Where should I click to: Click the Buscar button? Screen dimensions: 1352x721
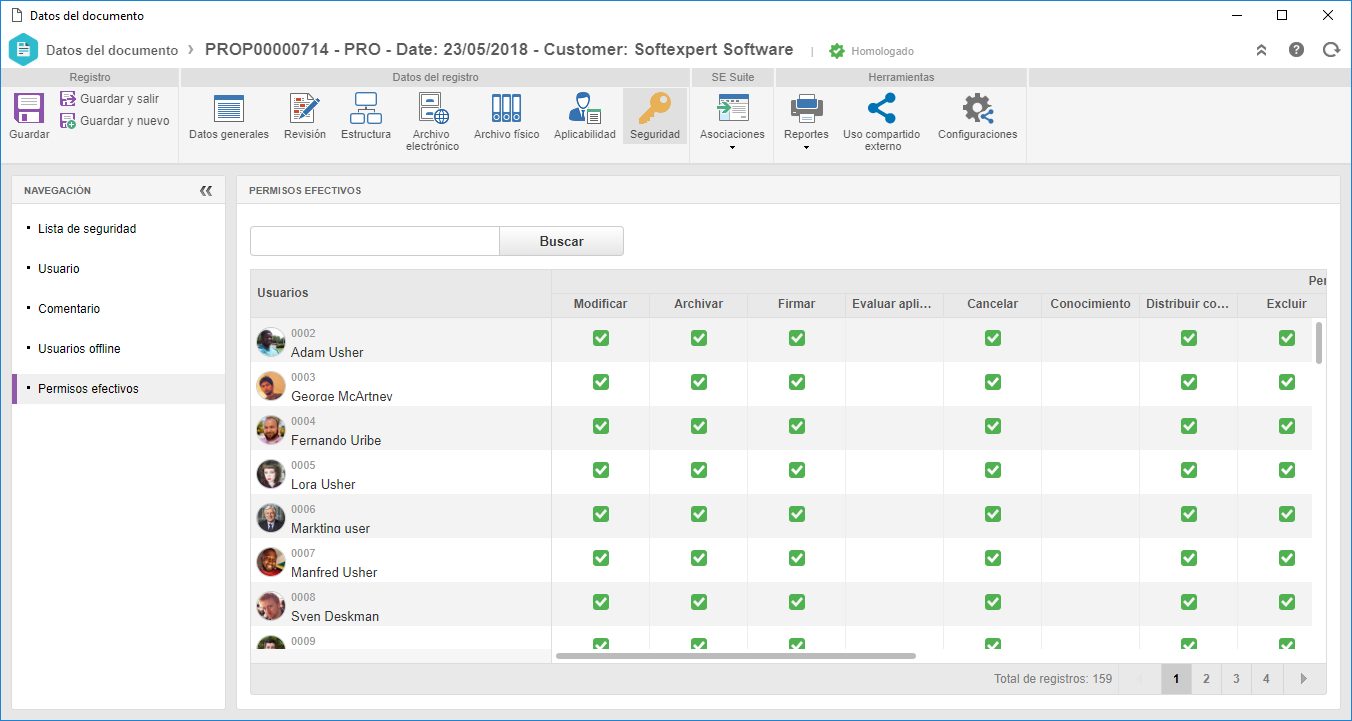point(561,241)
